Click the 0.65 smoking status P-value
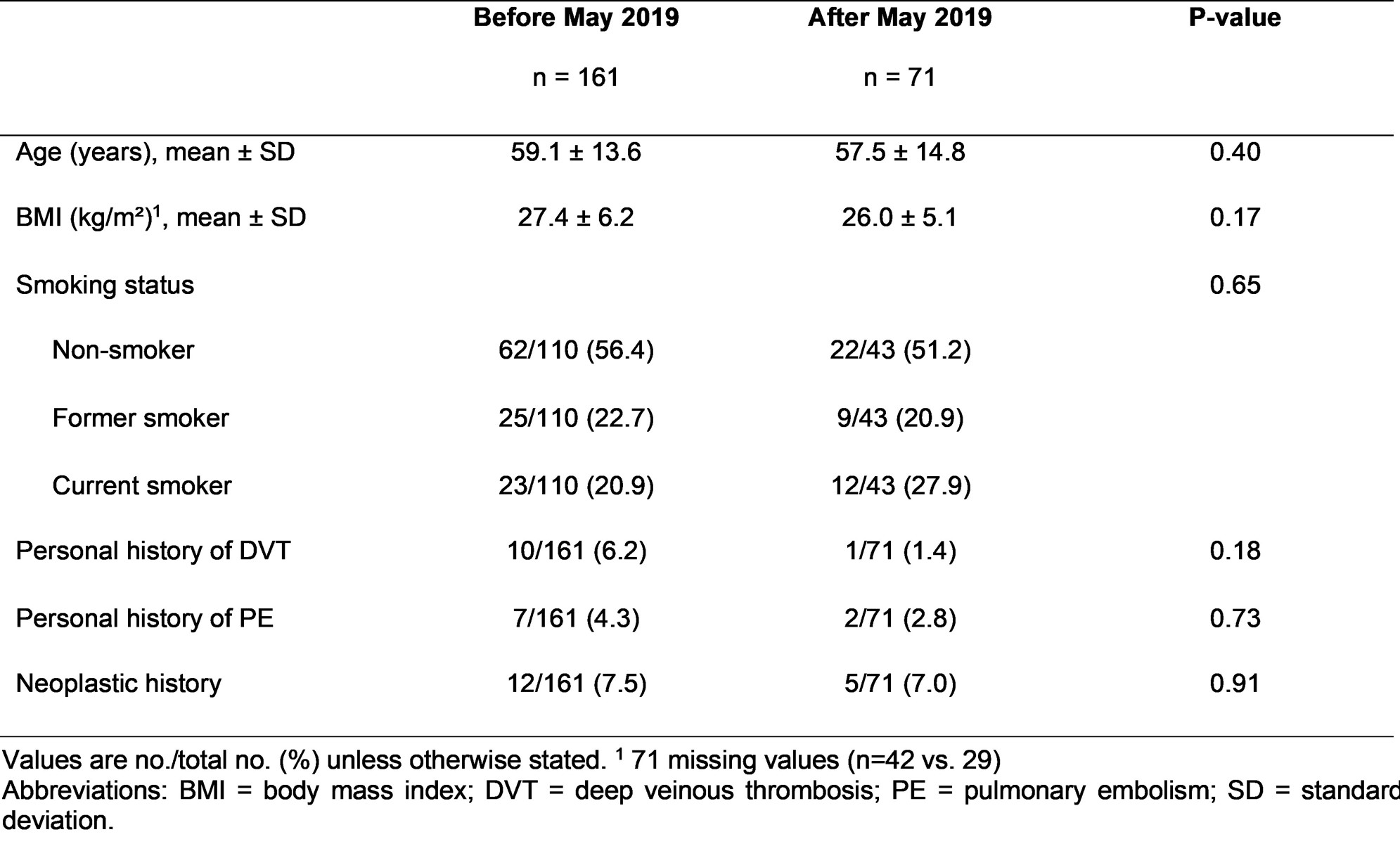1400x858 pixels. (1235, 285)
